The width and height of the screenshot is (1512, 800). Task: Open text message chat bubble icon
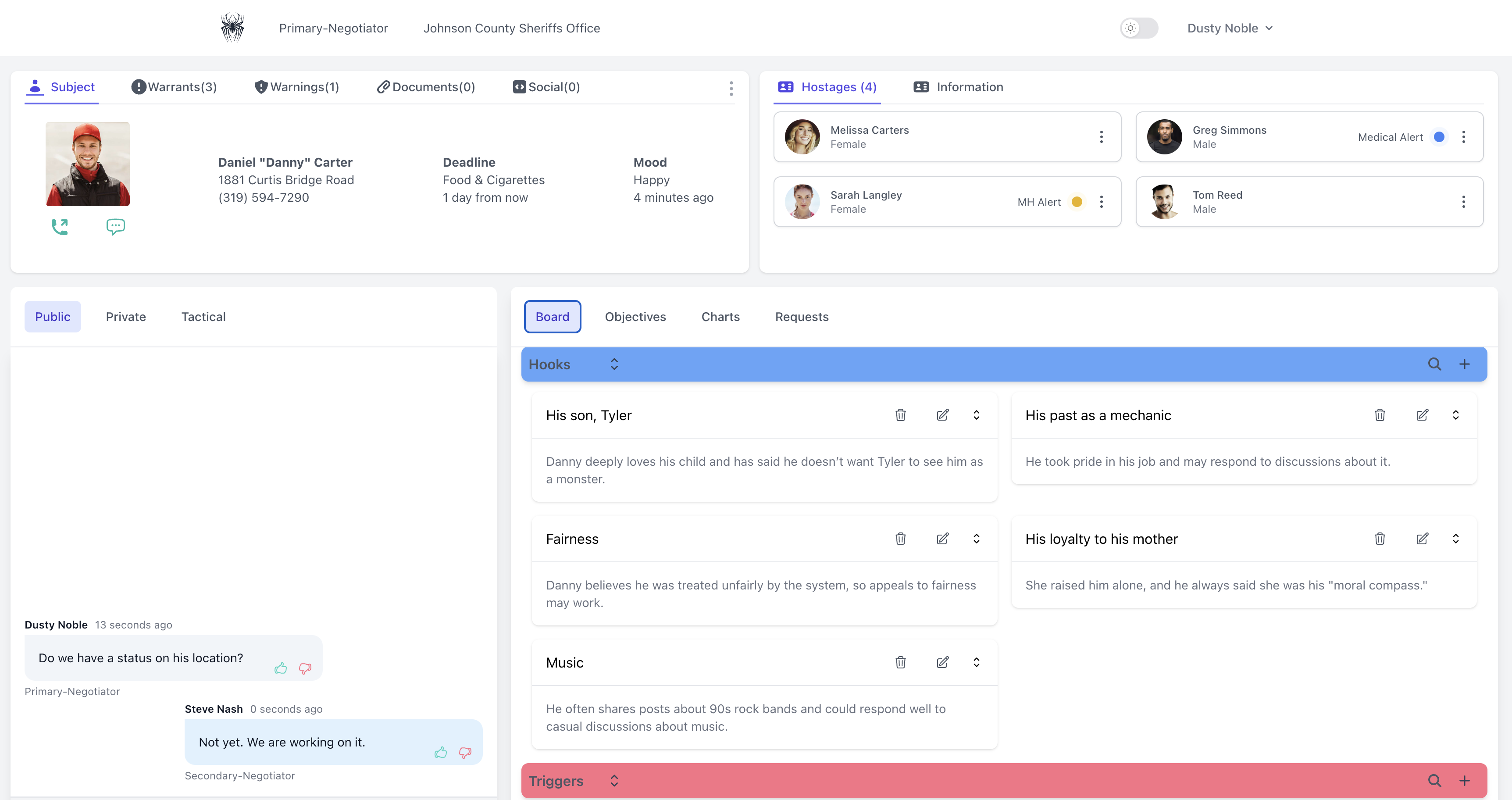116,227
